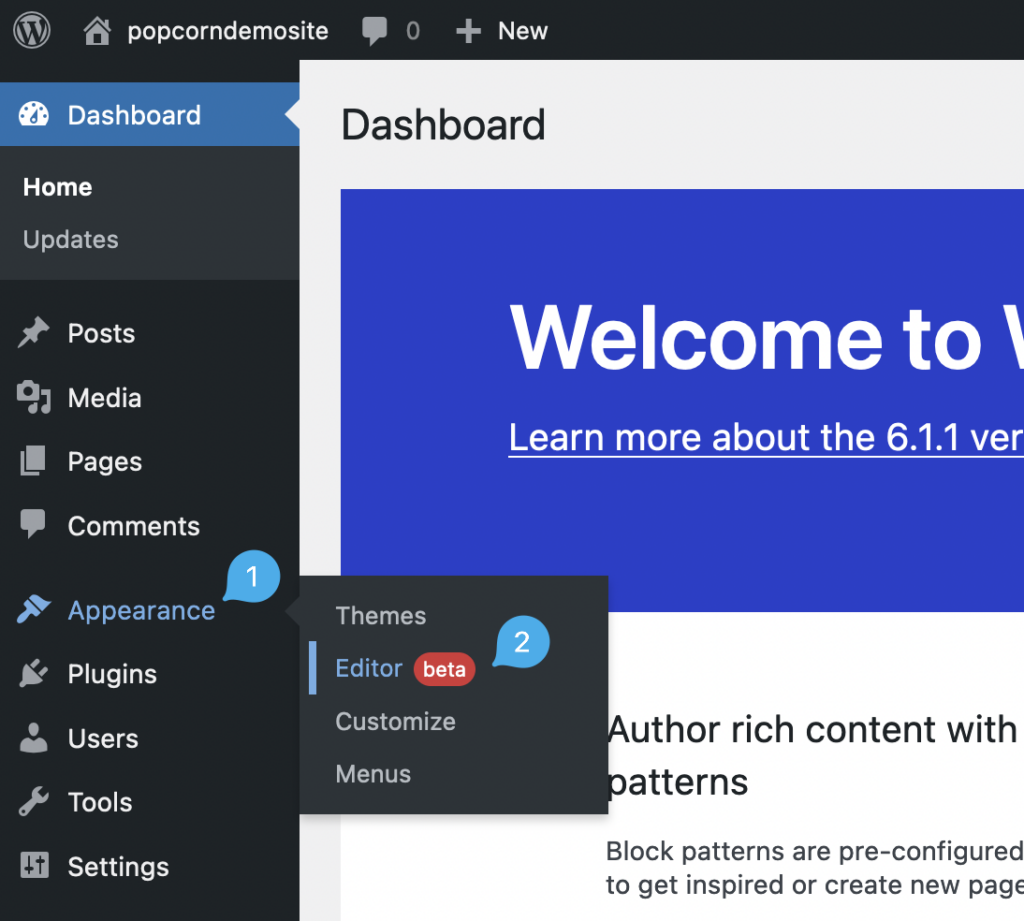Choose Themes in the Appearance submenu
This screenshot has height=921, width=1024.
[x=381, y=615]
